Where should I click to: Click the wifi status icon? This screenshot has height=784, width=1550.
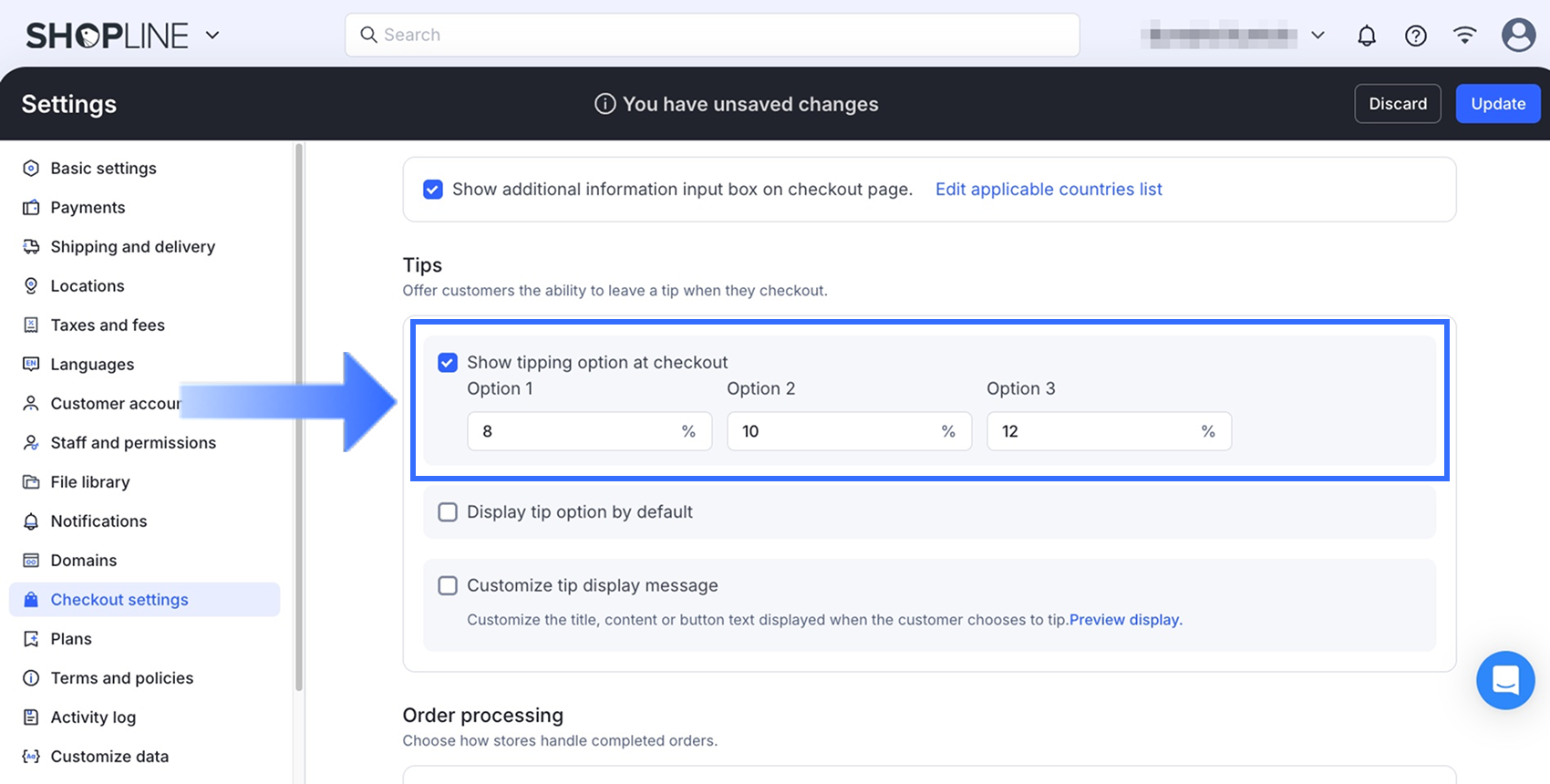[x=1464, y=36]
